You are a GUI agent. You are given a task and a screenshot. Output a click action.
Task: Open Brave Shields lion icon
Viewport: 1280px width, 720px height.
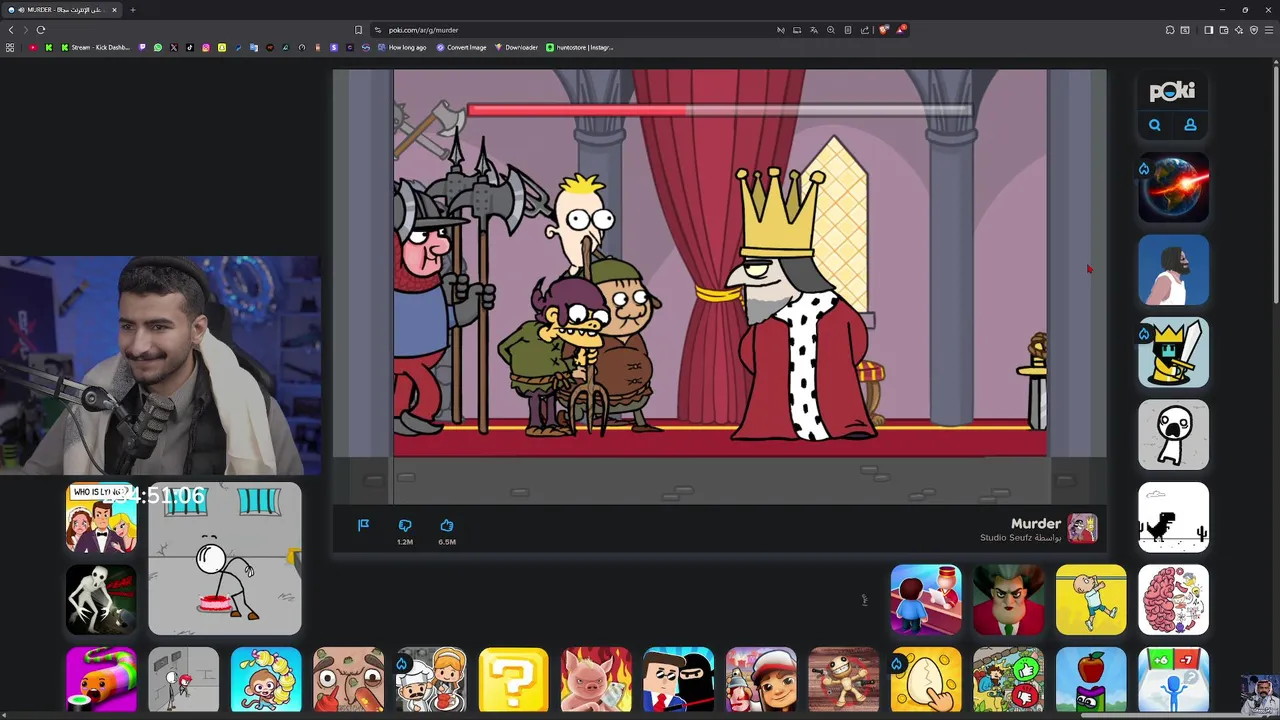(884, 30)
